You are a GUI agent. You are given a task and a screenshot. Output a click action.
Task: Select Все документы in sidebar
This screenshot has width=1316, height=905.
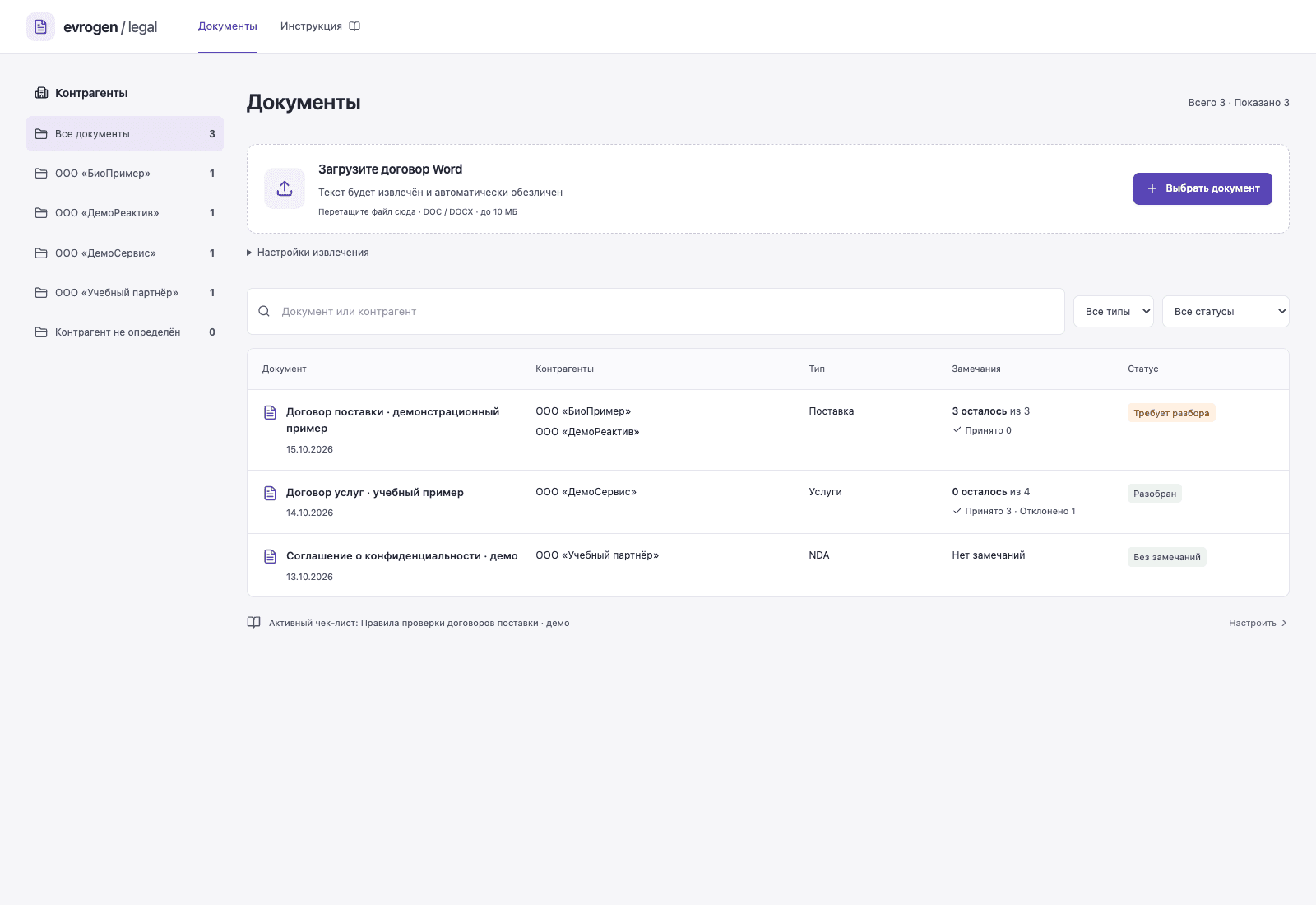click(125, 133)
